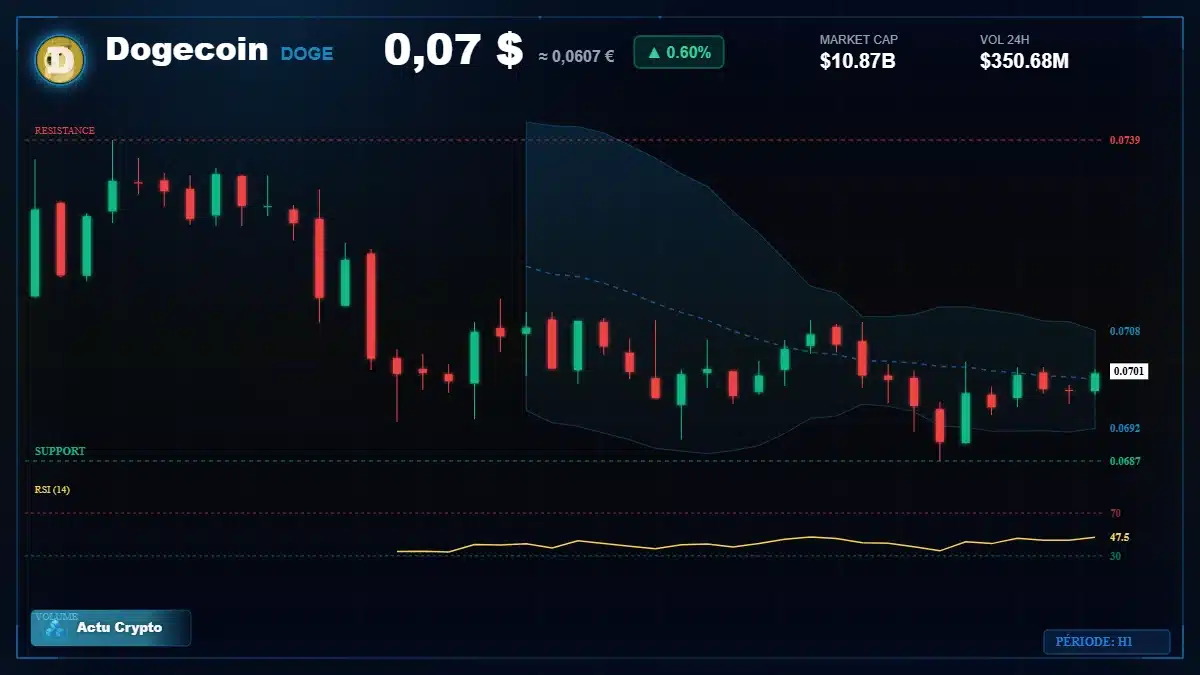This screenshot has width=1200, height=675.
Task: Click the last green candlestick on chart
Action: [1095, 381]
